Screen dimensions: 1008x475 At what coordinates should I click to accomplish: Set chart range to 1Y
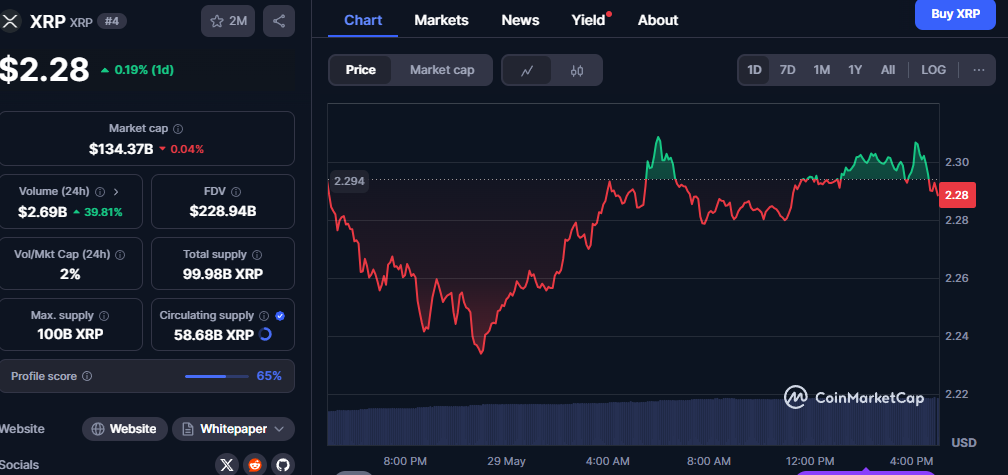tap(855, 70)
